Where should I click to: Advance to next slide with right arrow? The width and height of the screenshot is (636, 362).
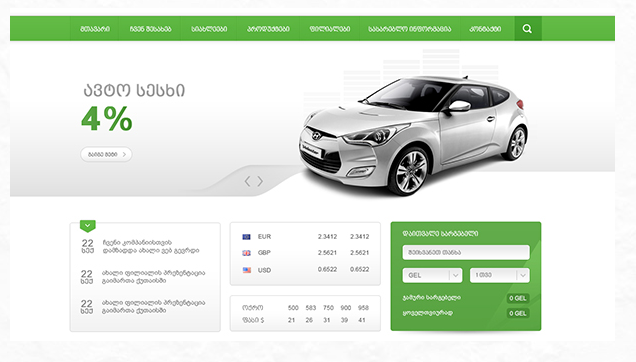pos(260,181)
